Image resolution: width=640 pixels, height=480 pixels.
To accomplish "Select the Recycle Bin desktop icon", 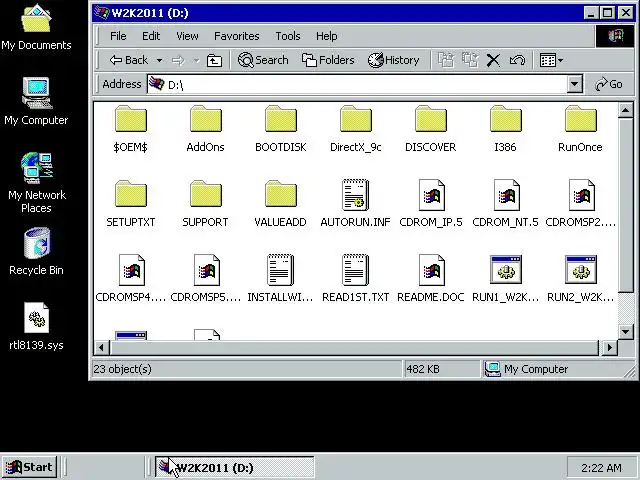I will 36,251.
